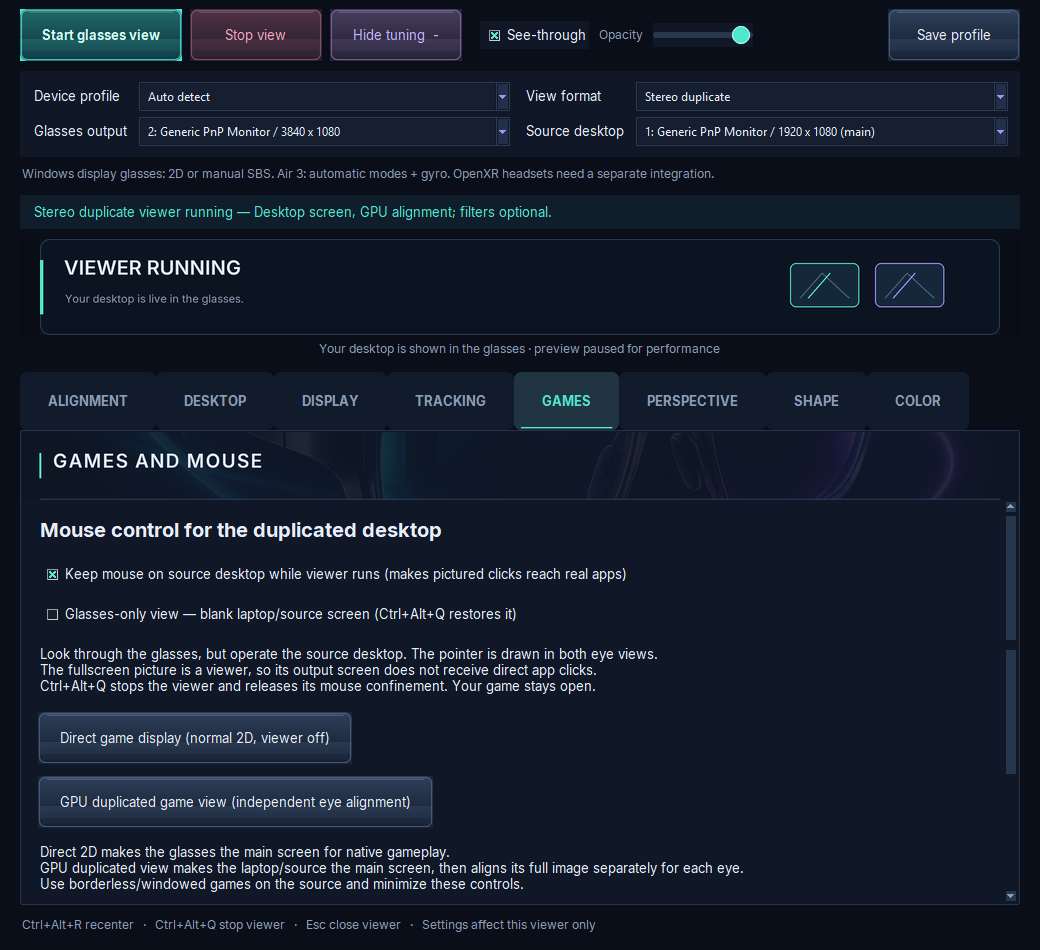
Task: Toggle the See-through checkbox
Action: coord(495,35)
